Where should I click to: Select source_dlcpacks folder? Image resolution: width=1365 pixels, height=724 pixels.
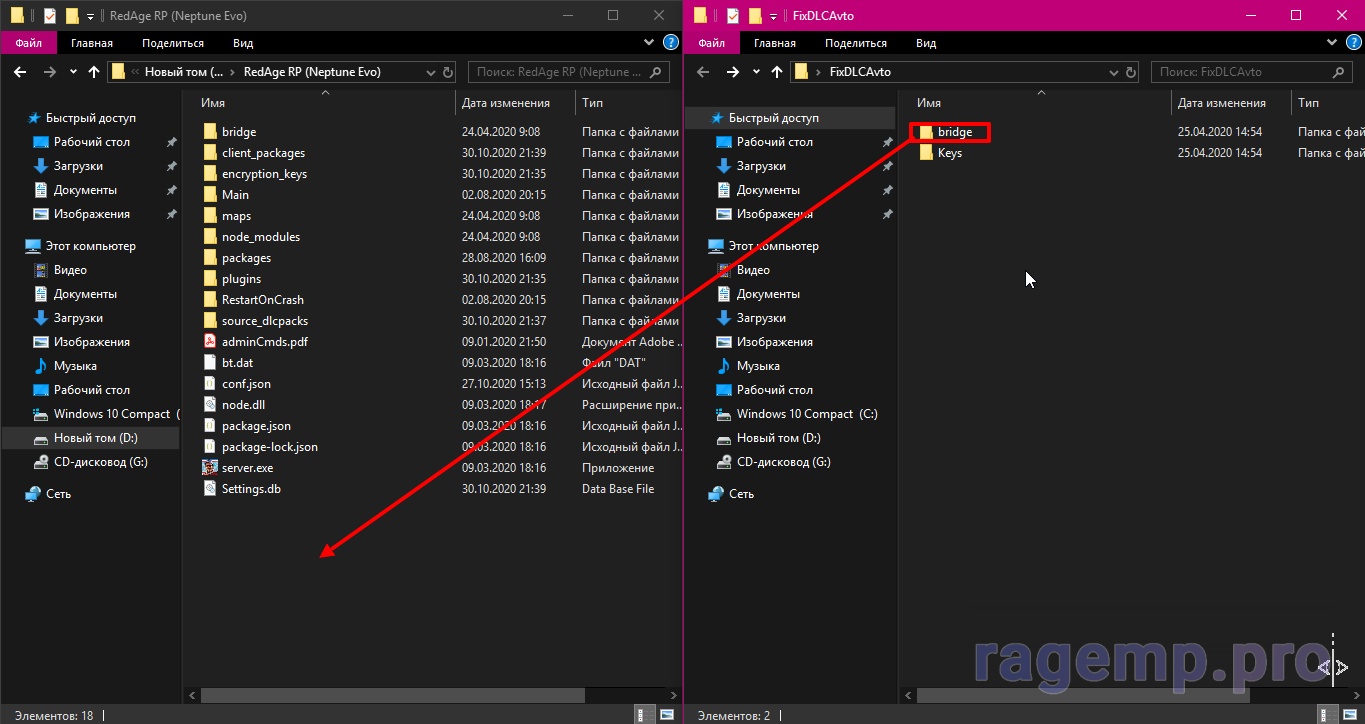(265, 320)
